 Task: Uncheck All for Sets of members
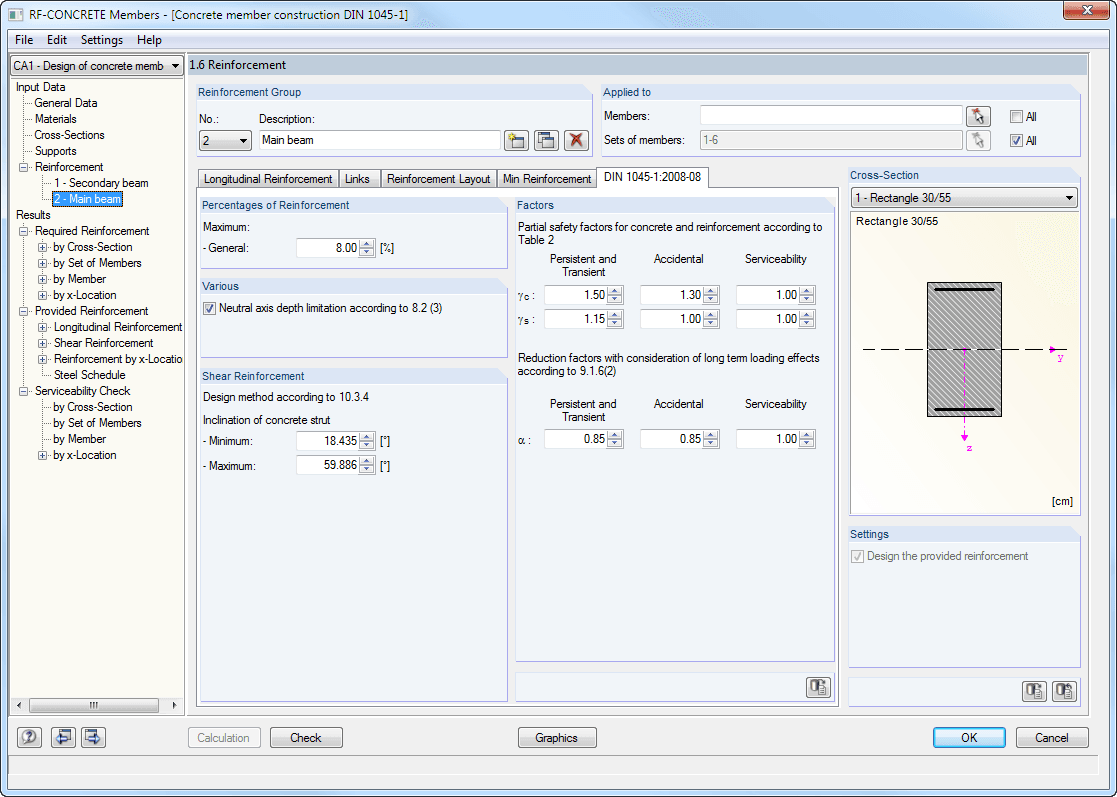coord(1014,140)
